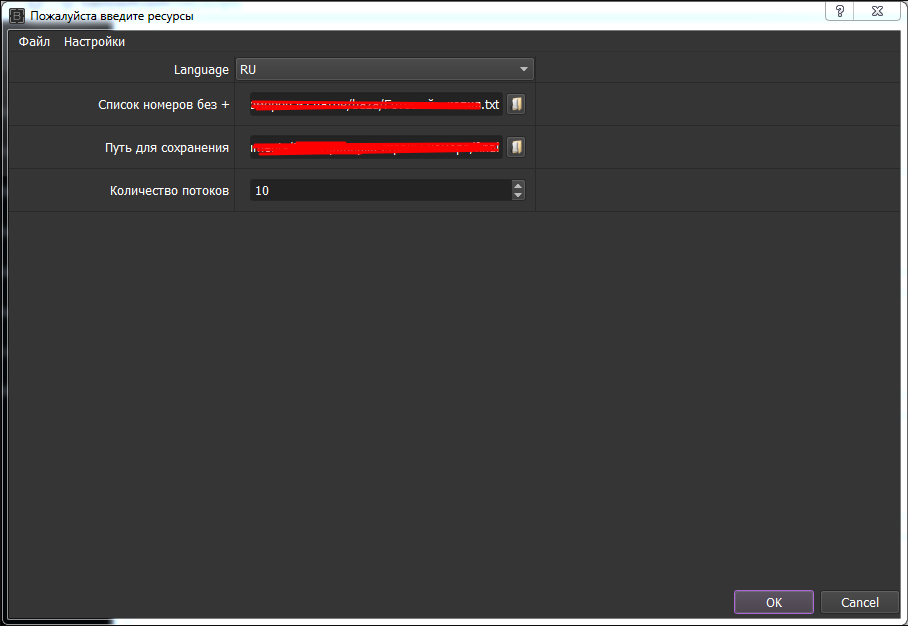Confirm the settings with the OK button
The height and width of the screenshot is (626, 908).
[x=773, y=602]
